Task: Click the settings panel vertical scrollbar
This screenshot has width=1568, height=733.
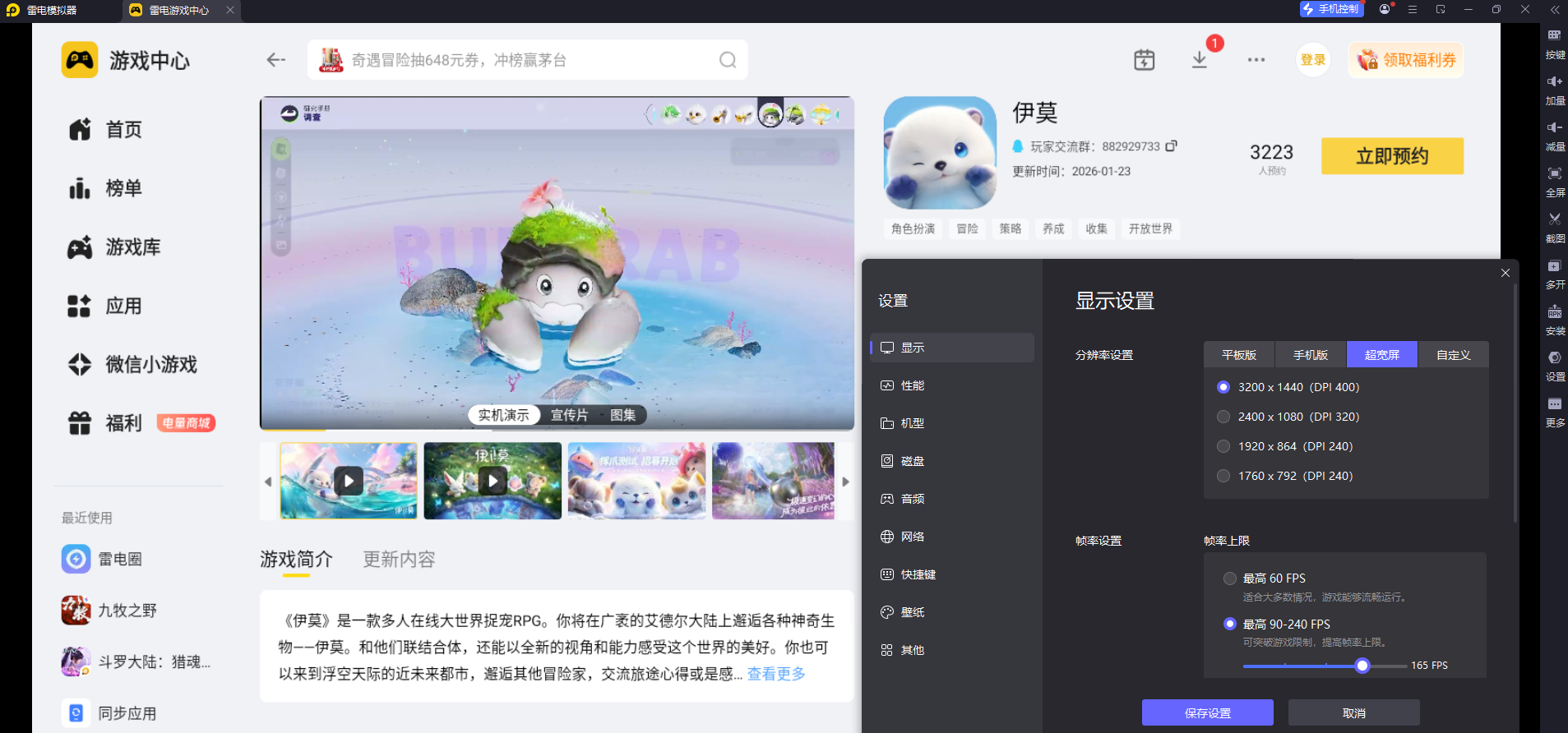Action: pos(1515,403)
